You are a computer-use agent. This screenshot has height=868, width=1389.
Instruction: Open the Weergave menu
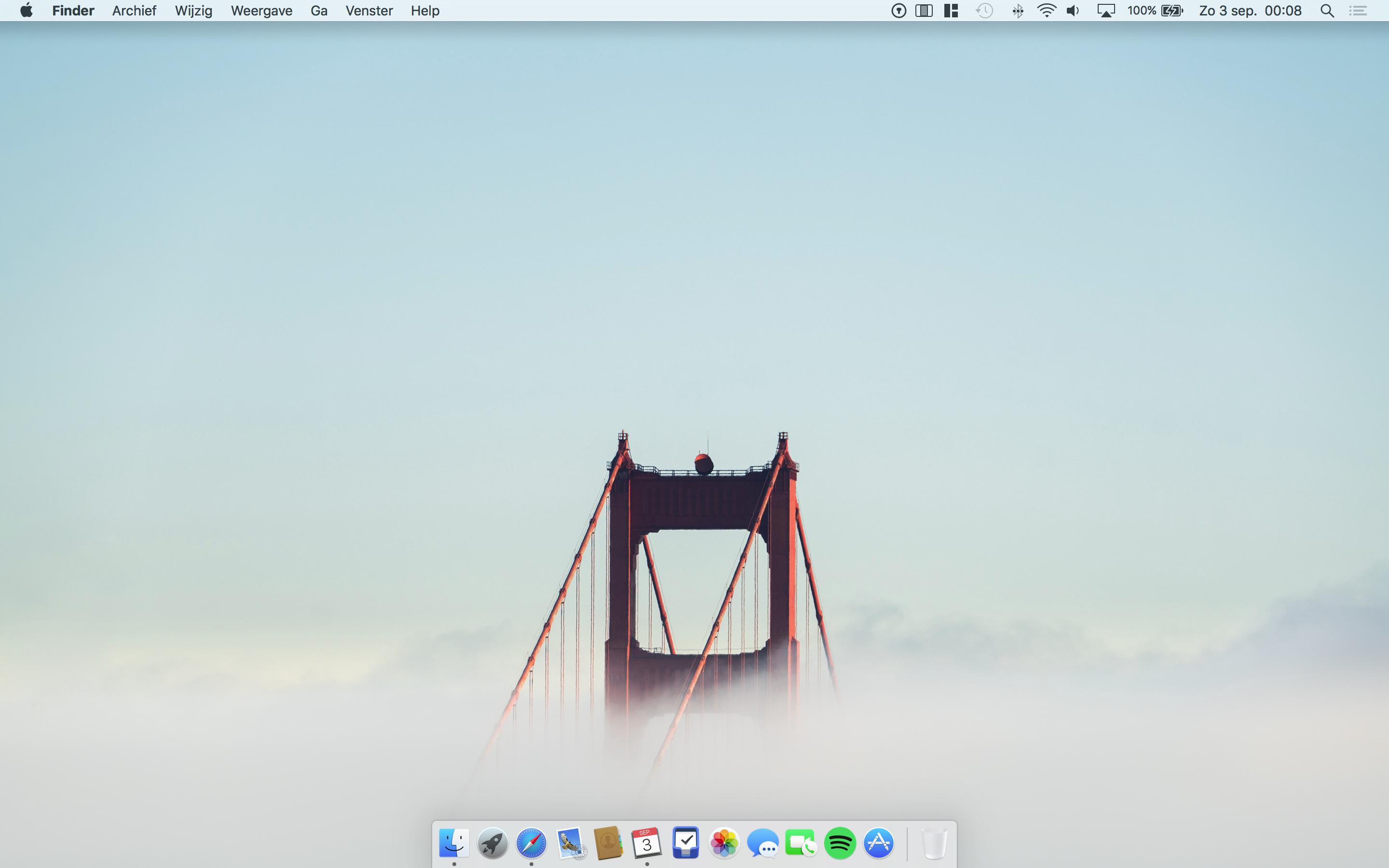[261, 11]
